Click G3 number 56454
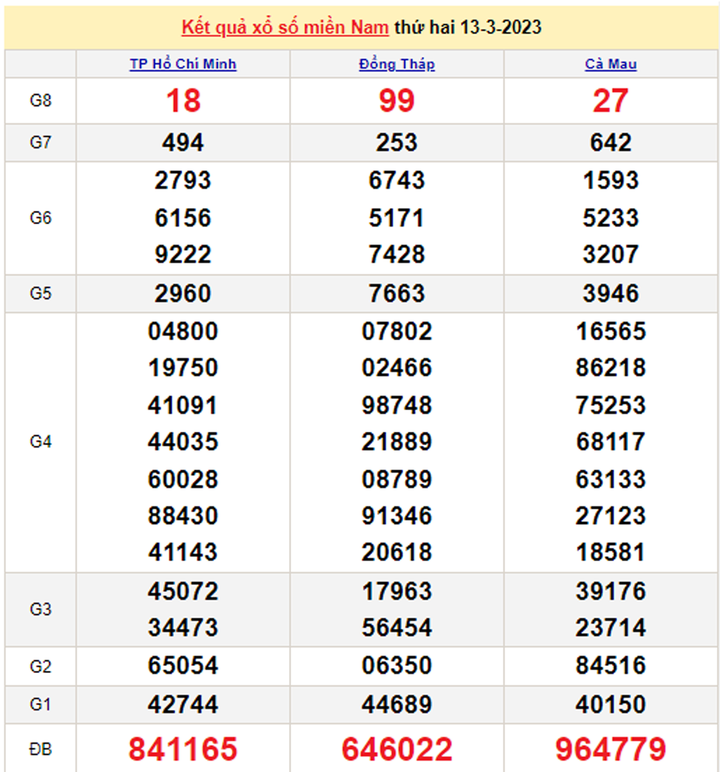Screen dimensions: 720x772 [x=397, y=628]
